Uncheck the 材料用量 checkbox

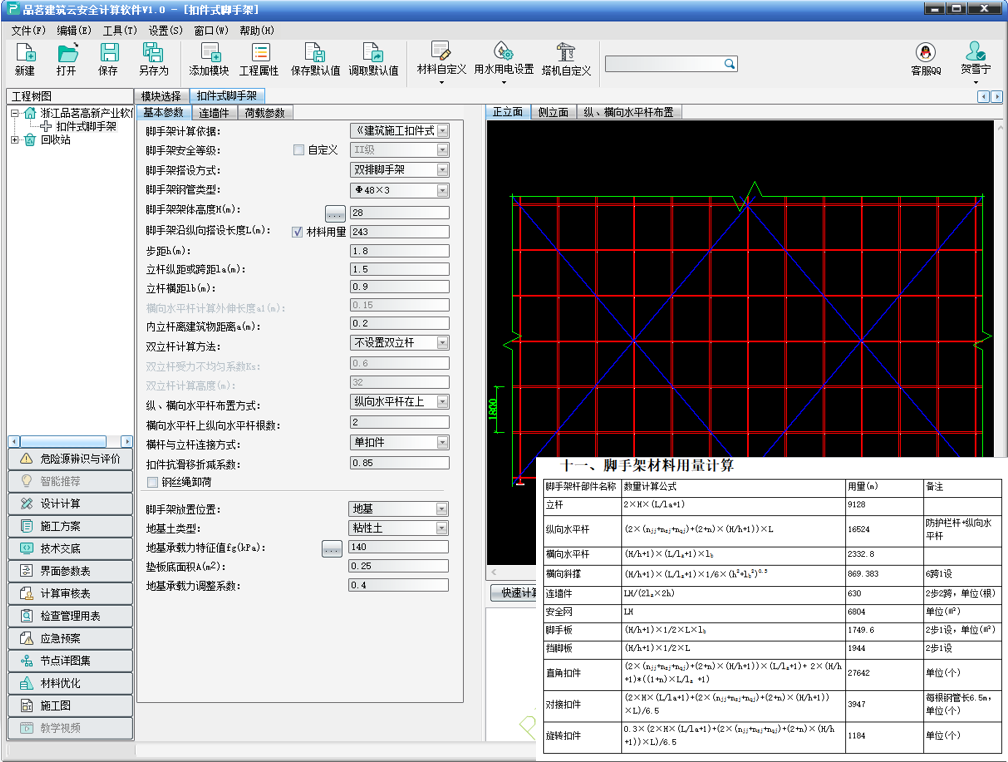coord(297,232)
